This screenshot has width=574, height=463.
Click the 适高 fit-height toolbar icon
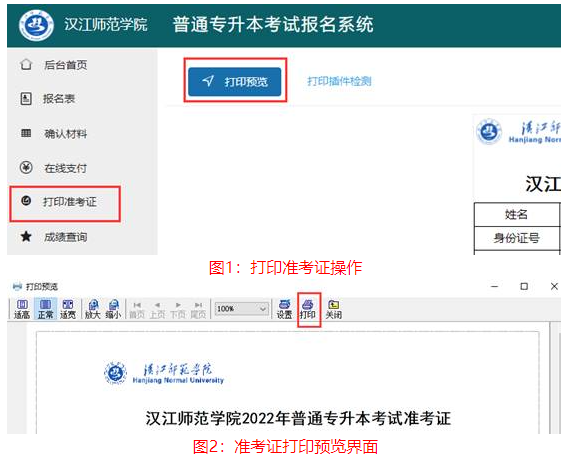click(22, 309)
